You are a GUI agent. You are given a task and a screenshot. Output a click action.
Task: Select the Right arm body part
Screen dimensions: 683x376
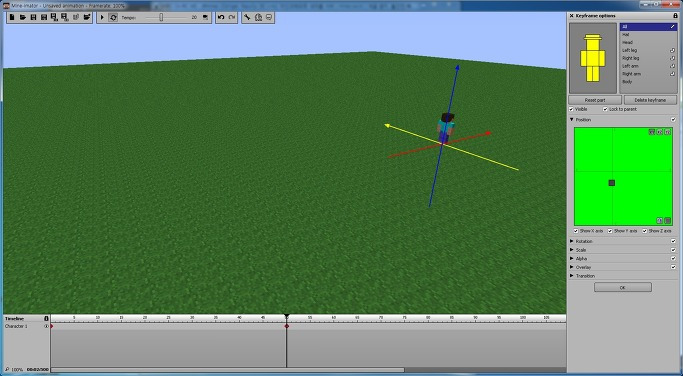(x=648, y=74)
